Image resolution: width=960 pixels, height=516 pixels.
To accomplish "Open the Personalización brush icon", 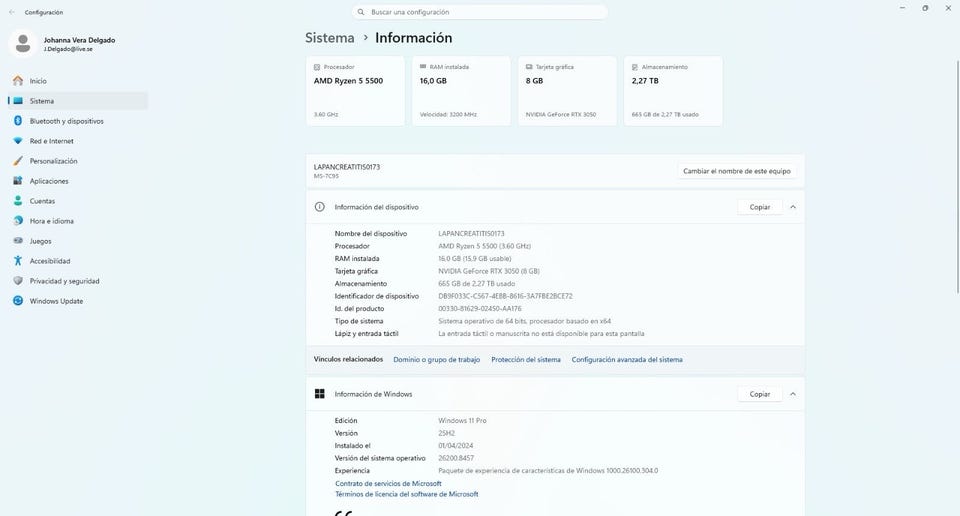I will click(x=18, y=161).
